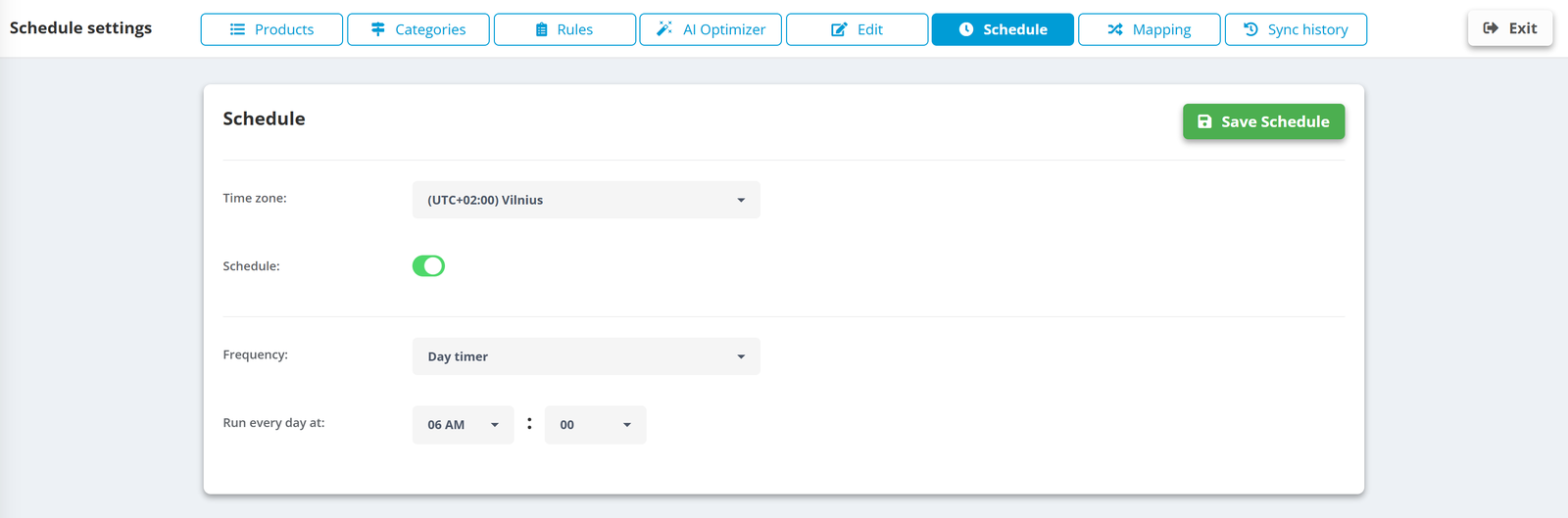Switch to the Categories tab

(418, 29)
